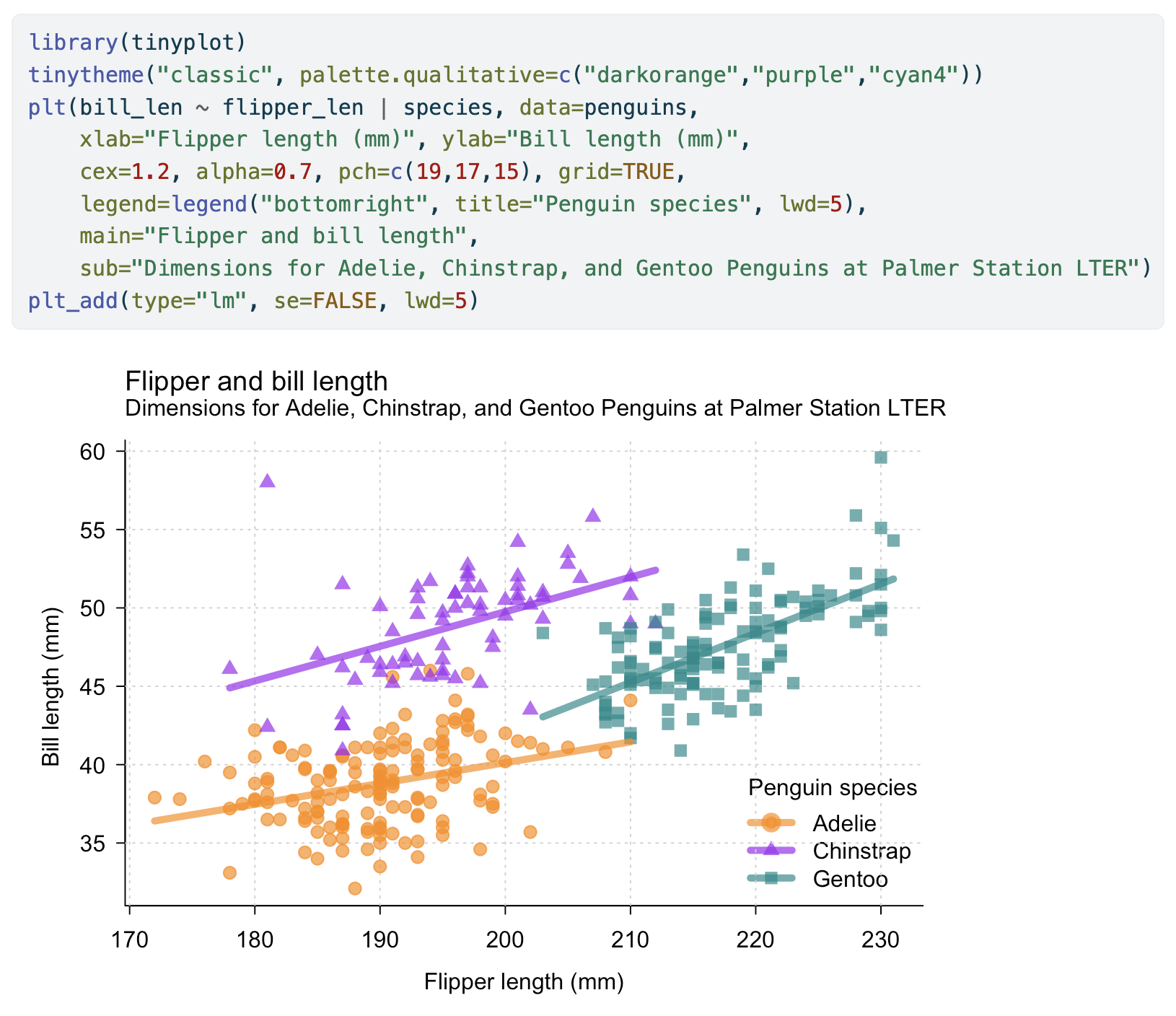Click the lowest orange circle data point
This screenshot has height=1016, width=1176.
tap(355, 888)
